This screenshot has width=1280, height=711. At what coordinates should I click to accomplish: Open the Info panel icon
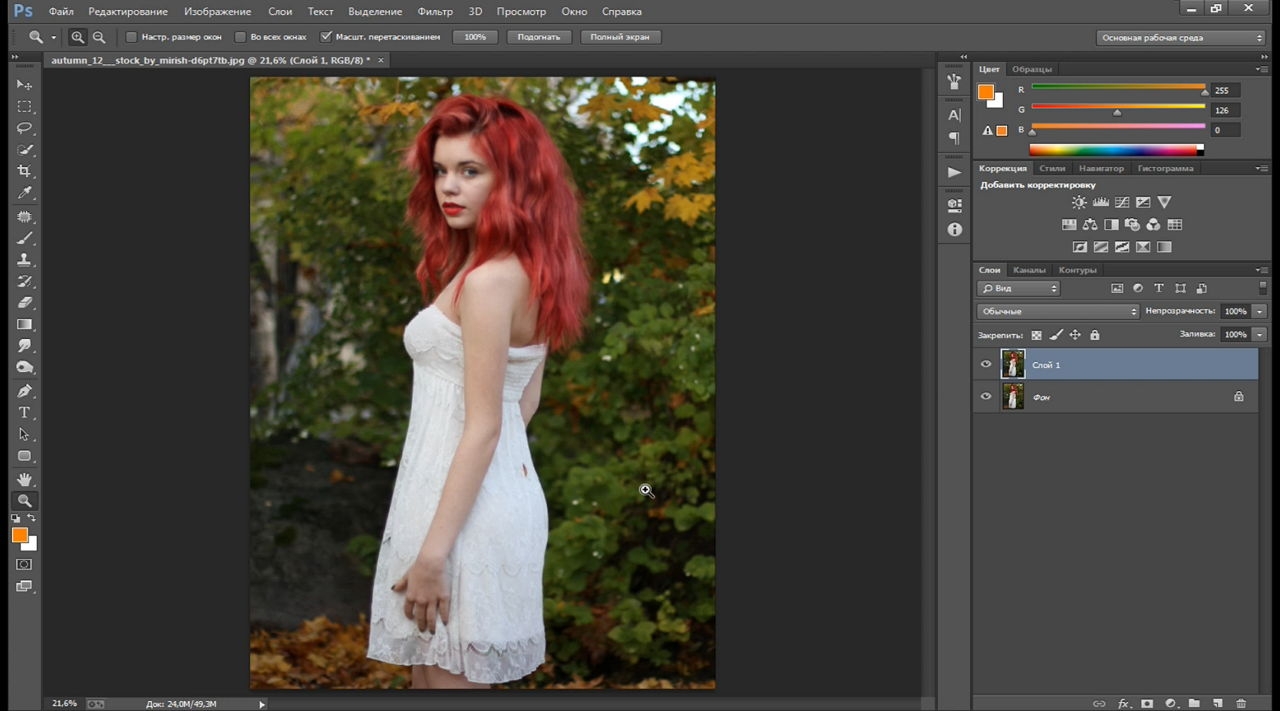(955, 229)
